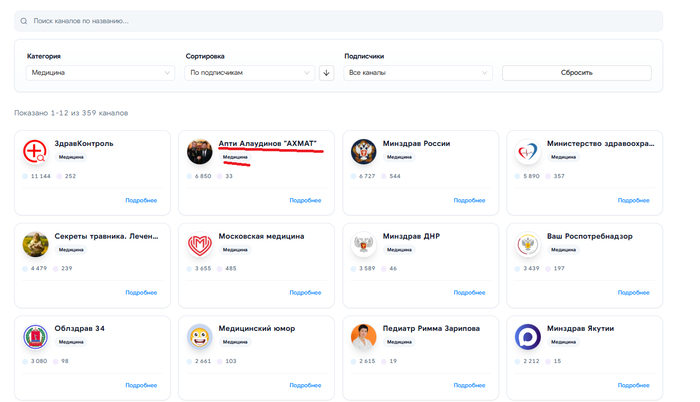Click Апти Алаудинов "АХМАТ" title
This screenshot has height=402, width=700.
point(267,143)
